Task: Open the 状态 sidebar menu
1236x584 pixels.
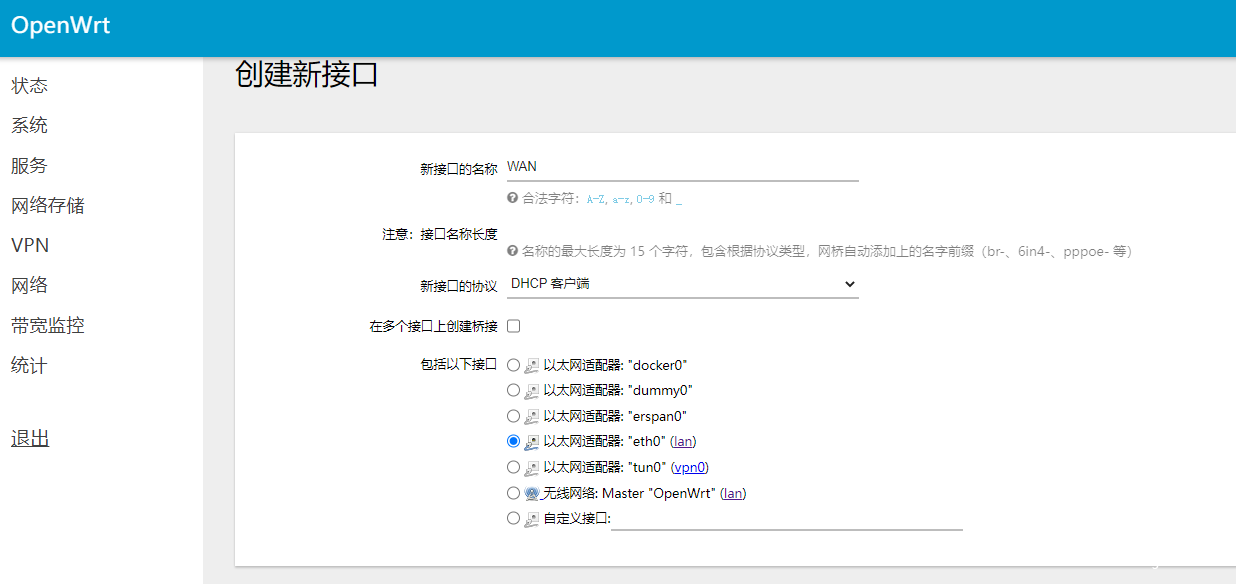Action: click(x=30, y=86)
